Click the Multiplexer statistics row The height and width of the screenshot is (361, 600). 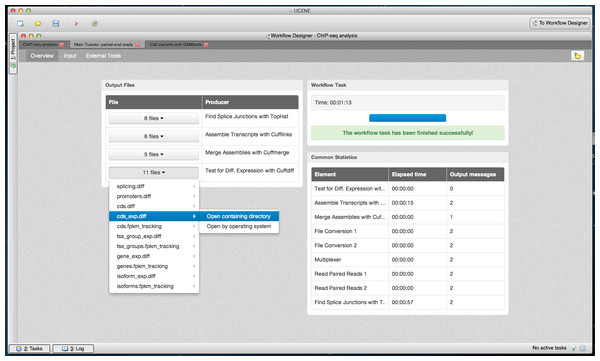[408, 260]
